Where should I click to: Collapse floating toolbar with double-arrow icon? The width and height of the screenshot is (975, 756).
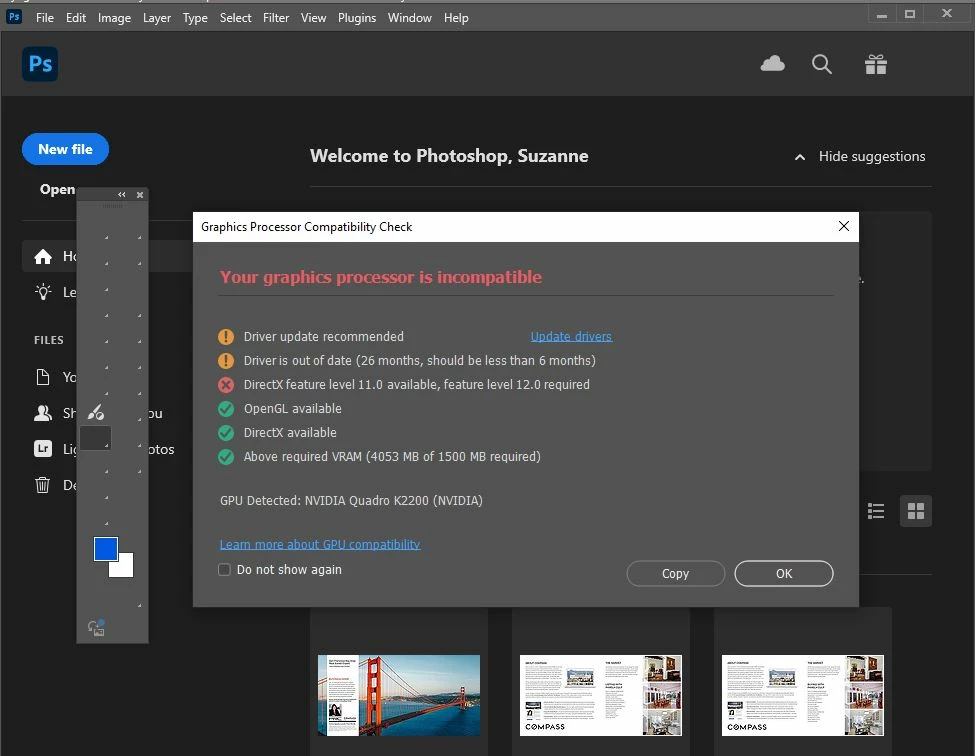pos(122,195)
